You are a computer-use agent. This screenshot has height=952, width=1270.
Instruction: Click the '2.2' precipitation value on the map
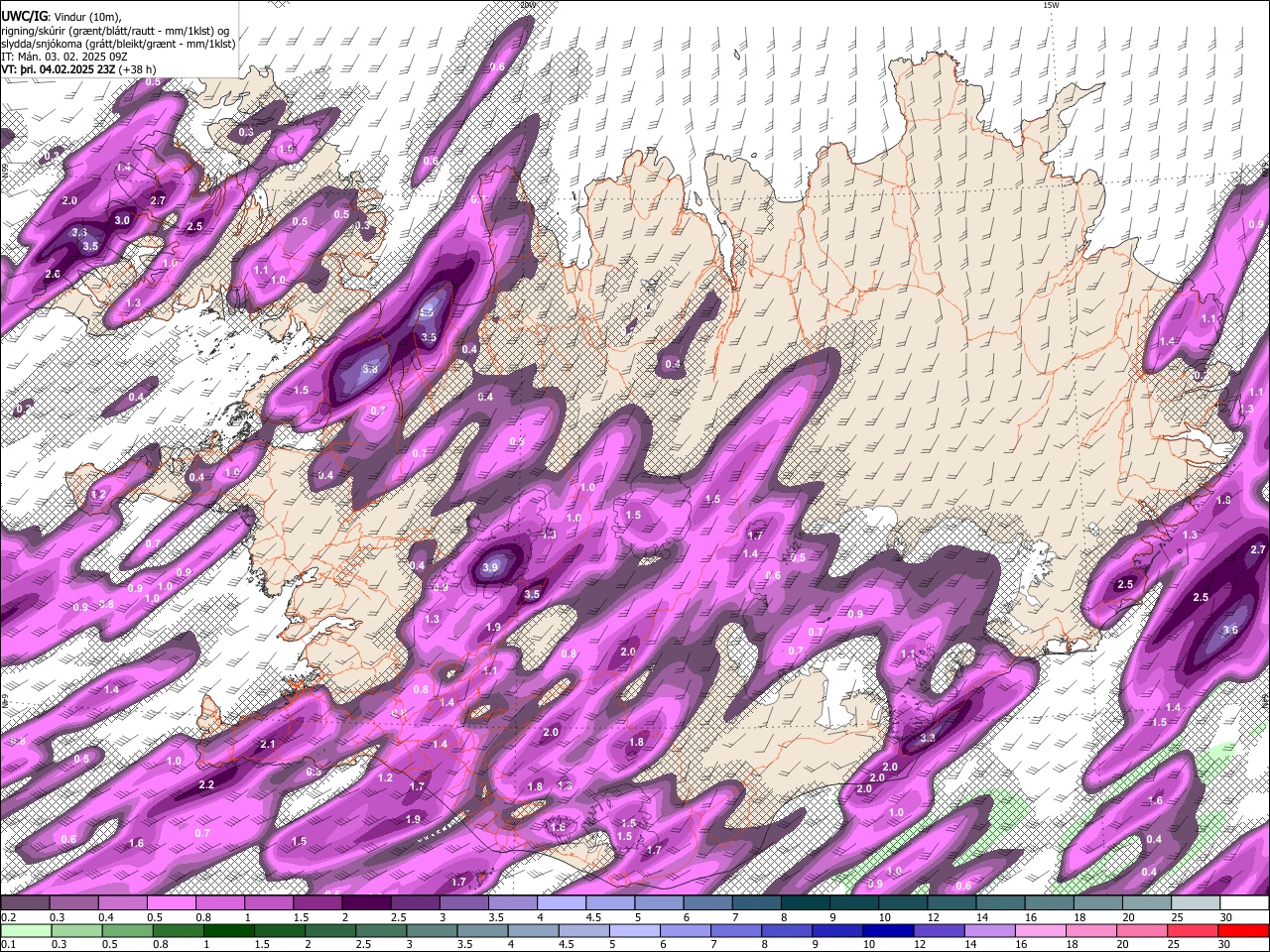coord(206,784)
